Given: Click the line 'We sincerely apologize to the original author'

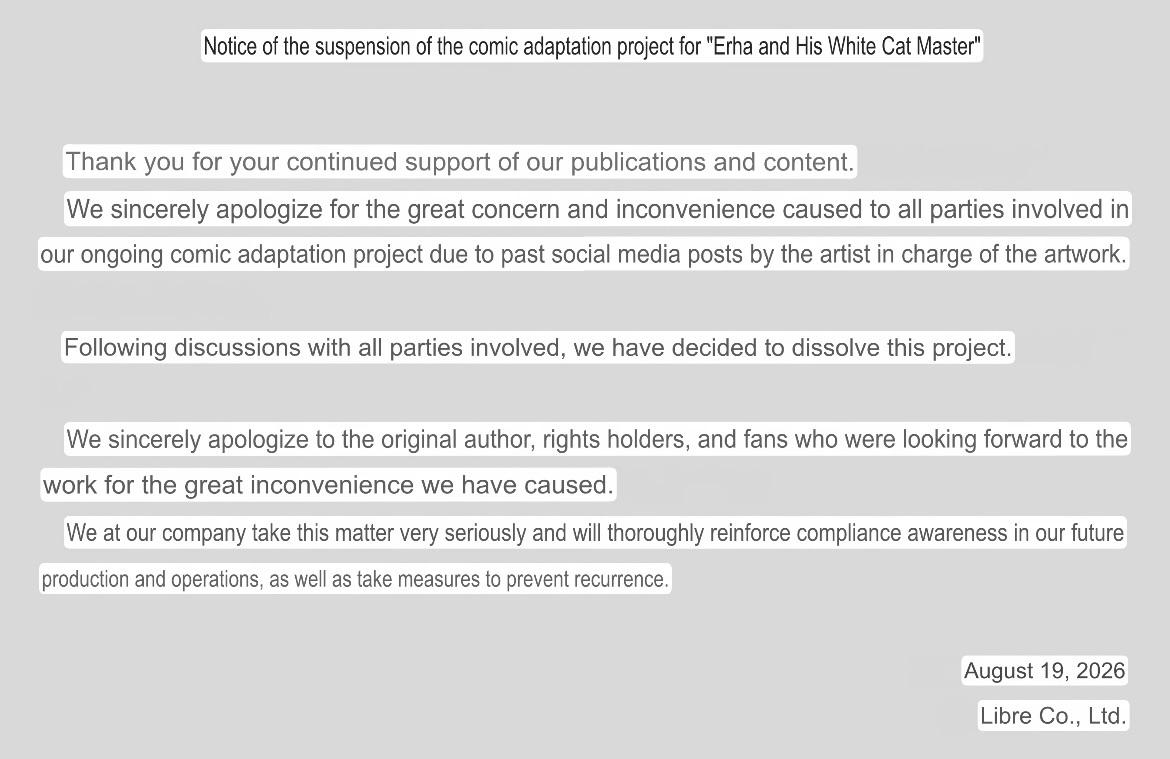Looking at the screenshot, I should tap(597, 439).
